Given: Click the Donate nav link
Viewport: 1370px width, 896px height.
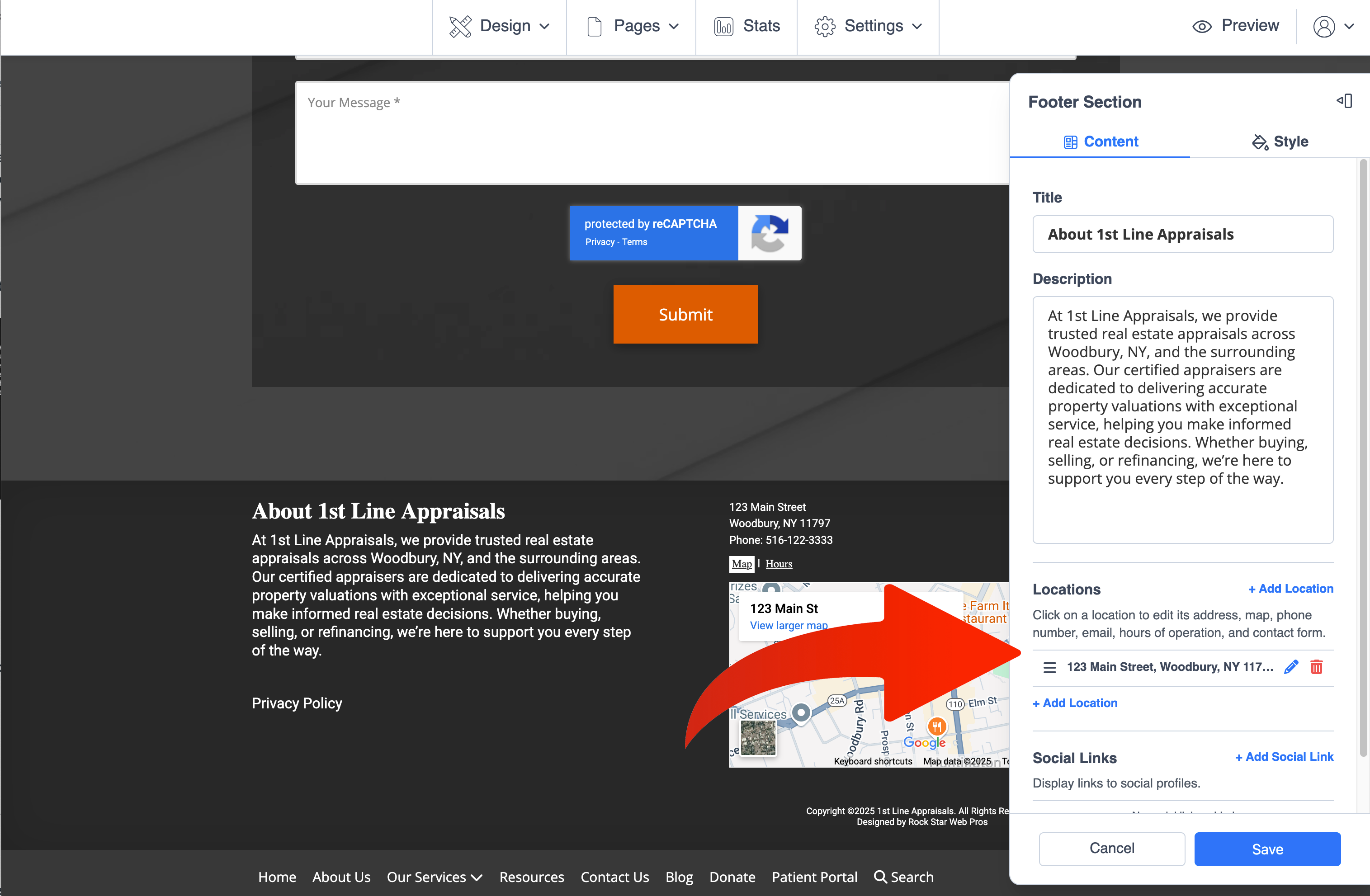Looking at the screenshot, I should click(732, 877).
